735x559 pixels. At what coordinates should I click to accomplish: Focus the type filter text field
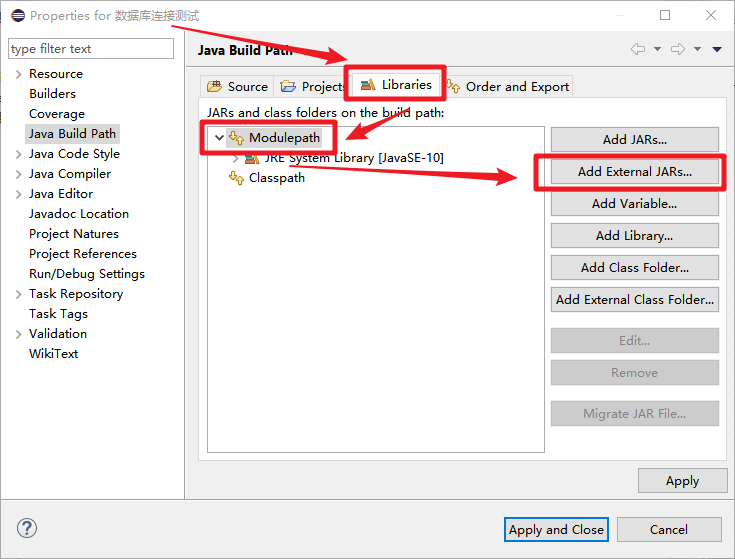91,49
